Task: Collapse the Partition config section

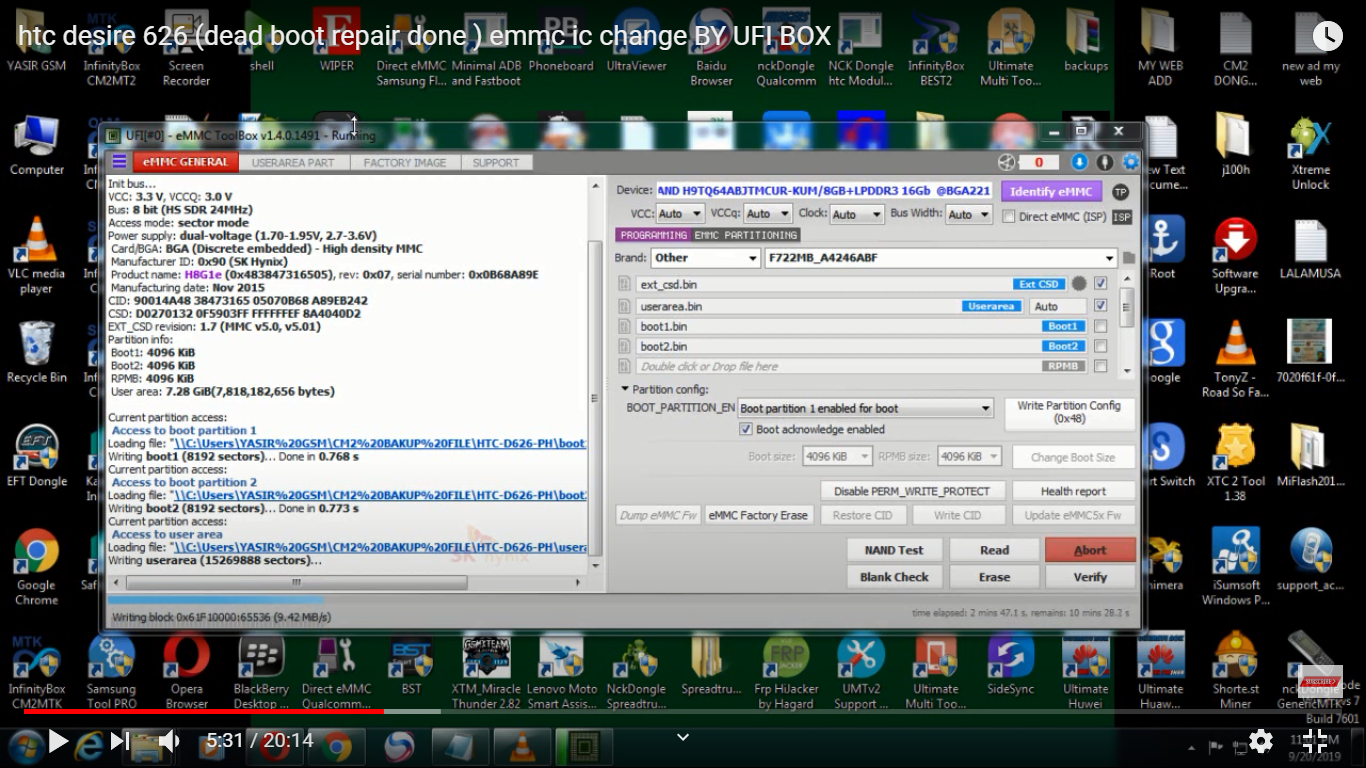Action: coord(625,389)
